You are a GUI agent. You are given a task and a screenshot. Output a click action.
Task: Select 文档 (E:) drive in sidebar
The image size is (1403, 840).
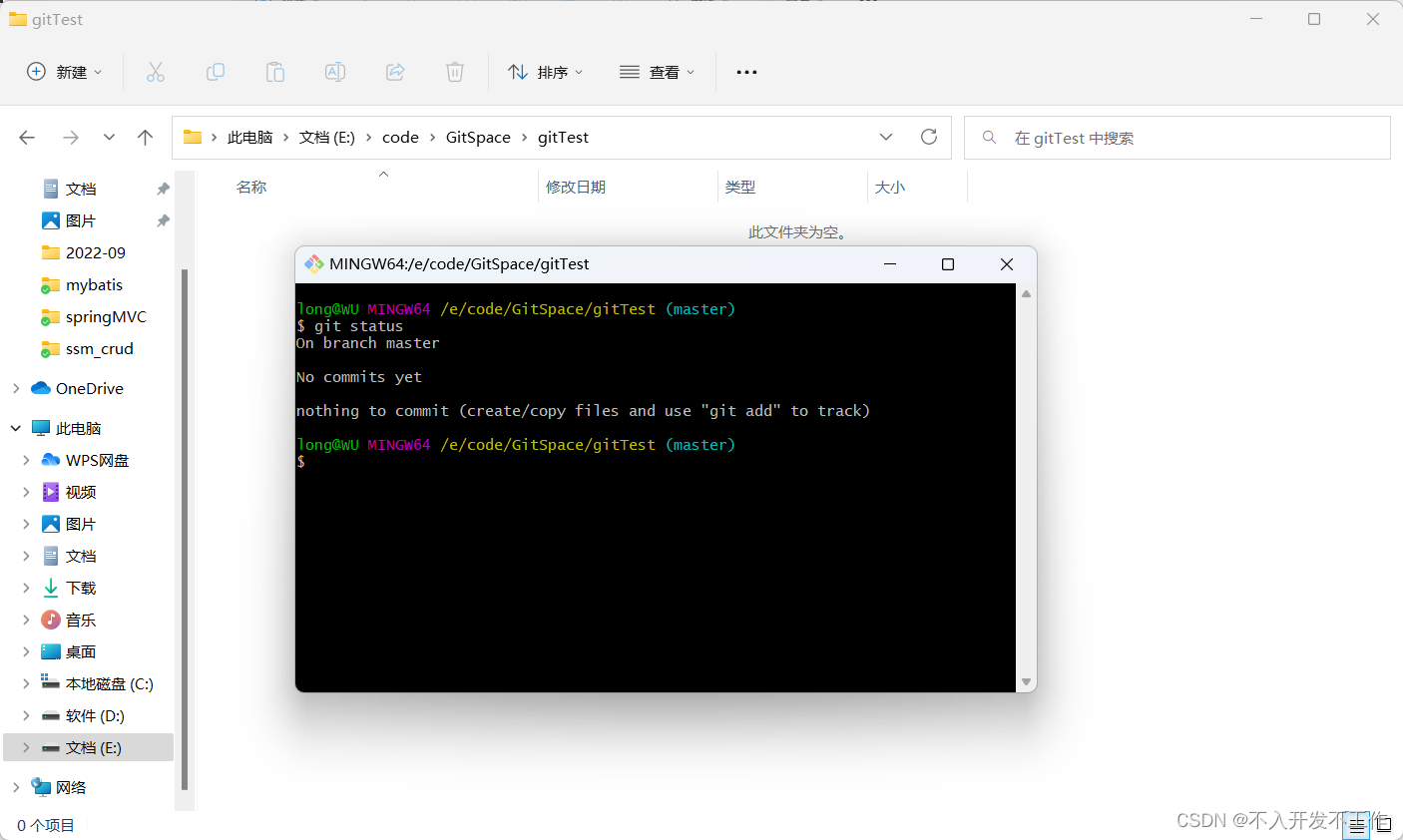point(90,747)
